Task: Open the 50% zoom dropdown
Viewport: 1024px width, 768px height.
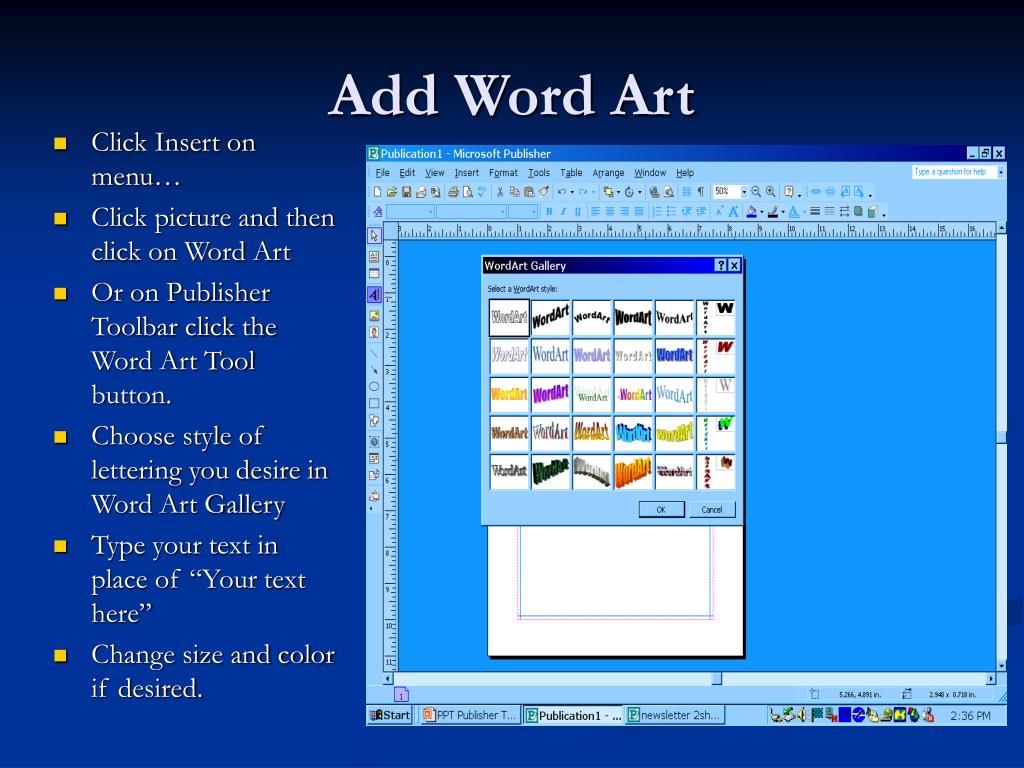Action: point(744,191)
